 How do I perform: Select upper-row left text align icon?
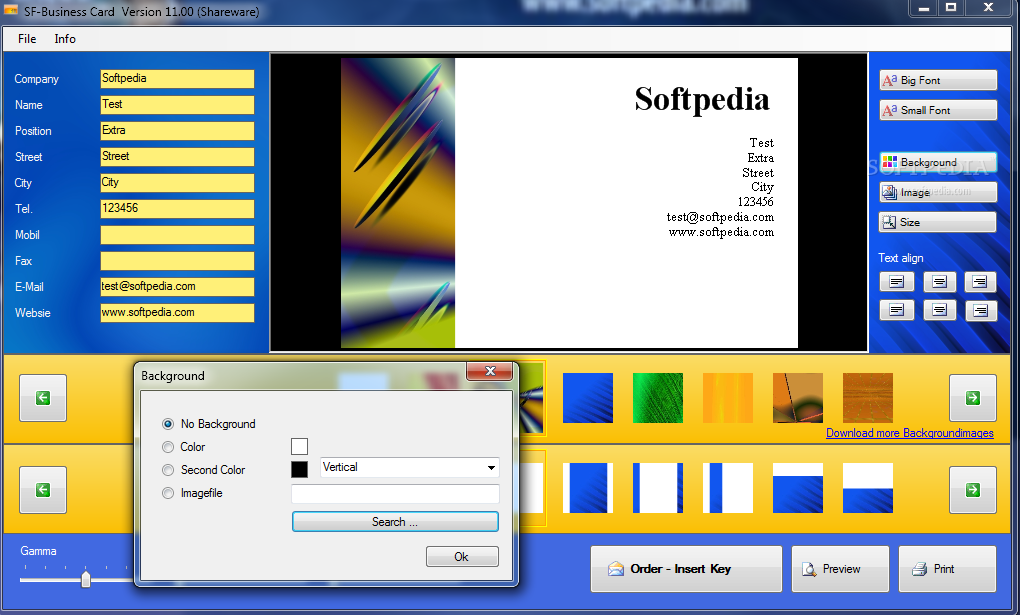click(x=896, y=282)
